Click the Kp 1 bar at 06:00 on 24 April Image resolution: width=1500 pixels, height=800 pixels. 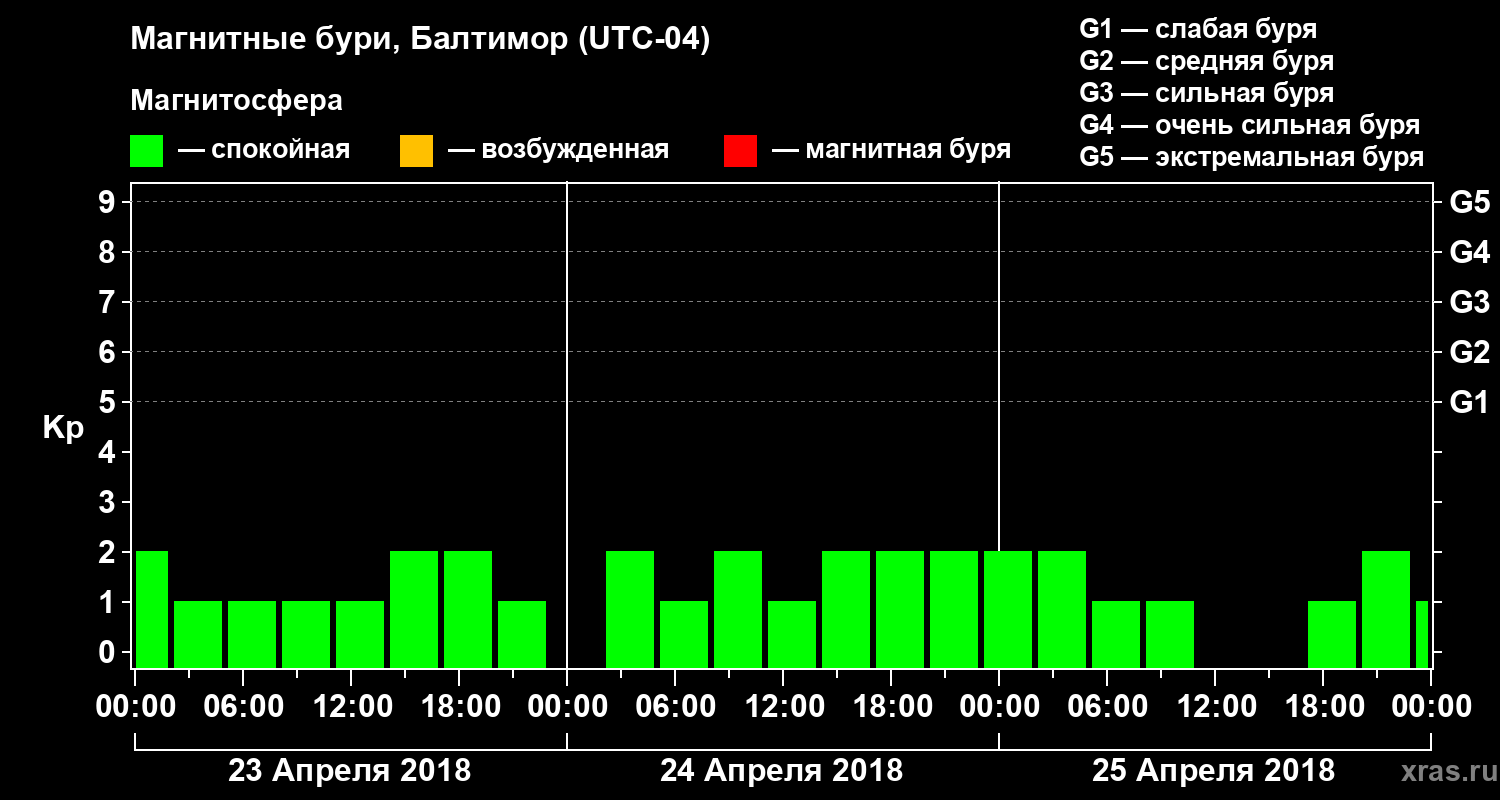click(684, 634)
